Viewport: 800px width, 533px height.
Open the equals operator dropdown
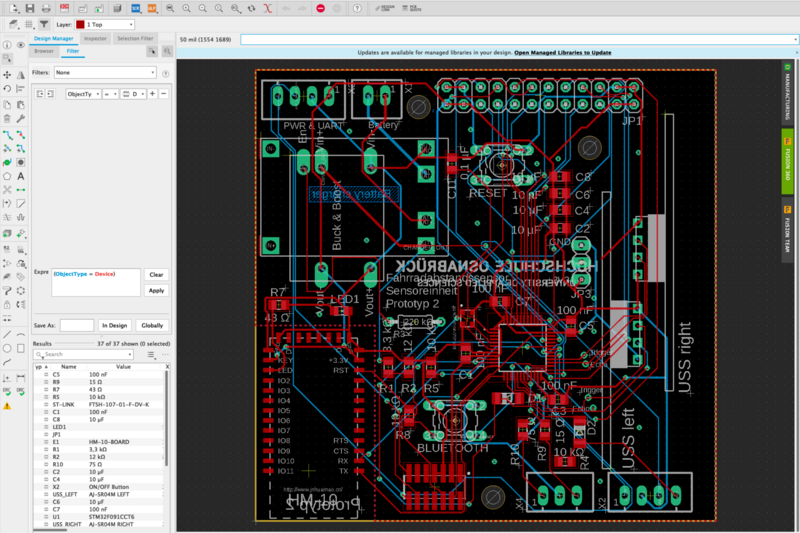coord(110,94)
